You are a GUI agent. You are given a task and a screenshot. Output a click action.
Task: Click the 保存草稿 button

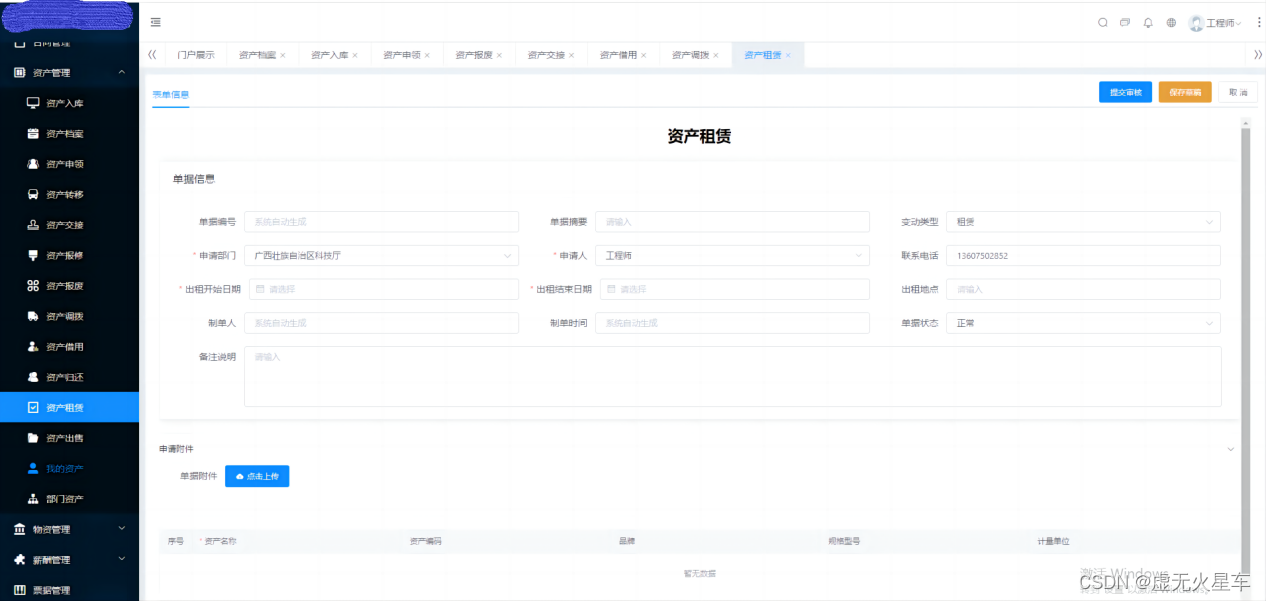pyautogui.click(x=1185, y=92)
